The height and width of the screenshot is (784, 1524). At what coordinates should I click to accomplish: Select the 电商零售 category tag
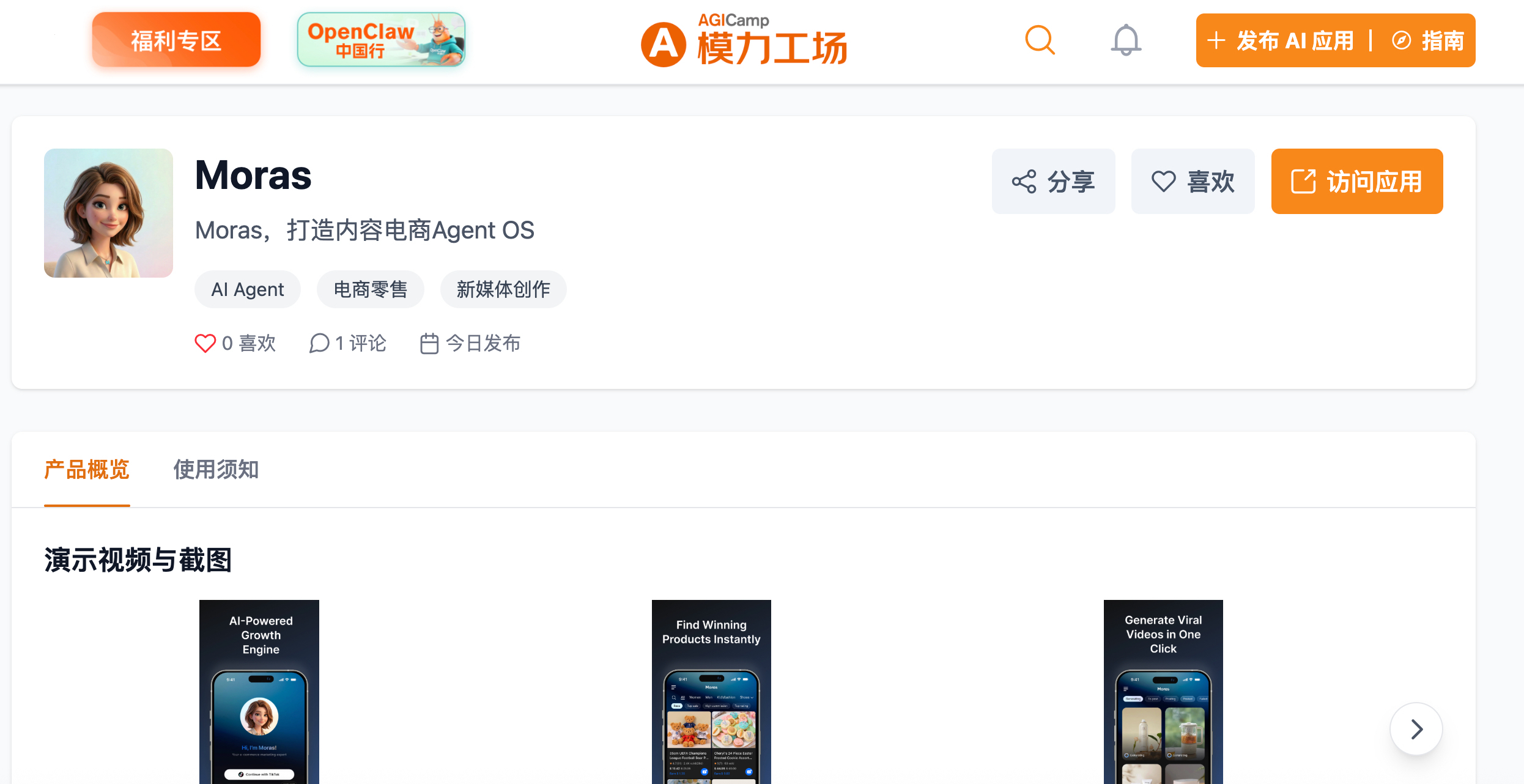coord(370,289)
